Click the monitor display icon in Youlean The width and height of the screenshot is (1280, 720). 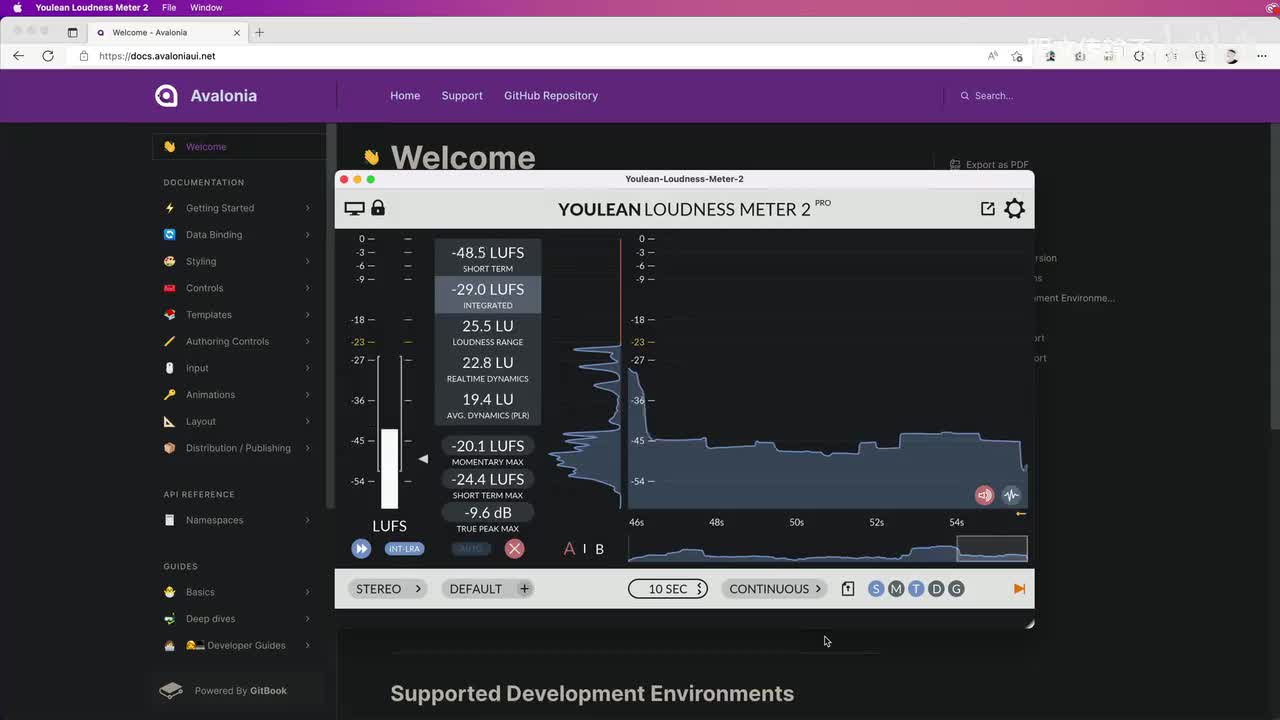click(x=354, y=208)
